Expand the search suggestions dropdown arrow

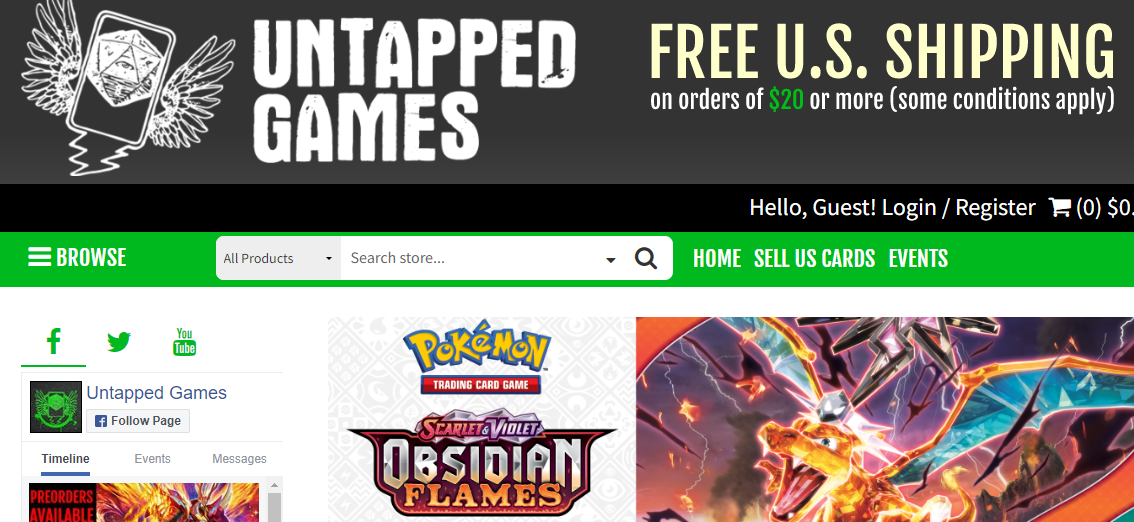coord(610,260)
